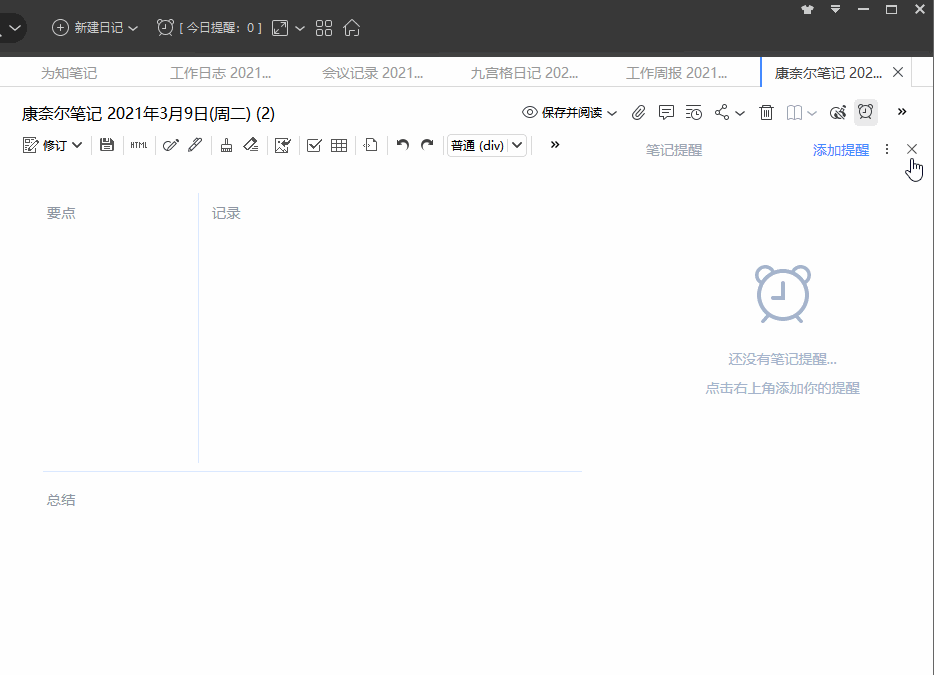The image size is (934, 675).
Task: Close the 笔记提醒 reminder panel
Action: pyautogui.click(x=912, y=149)
